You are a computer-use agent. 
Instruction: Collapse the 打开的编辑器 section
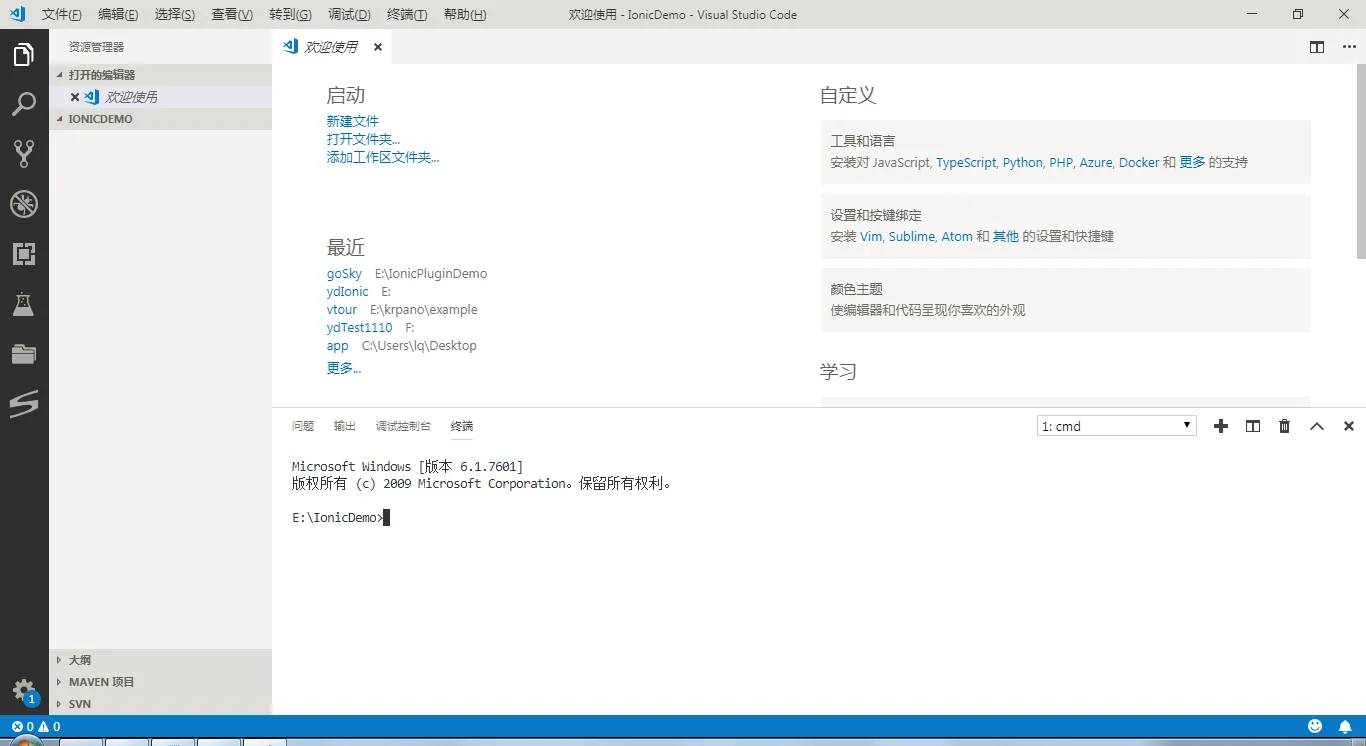pyautogui.click(x=160, y=75)
